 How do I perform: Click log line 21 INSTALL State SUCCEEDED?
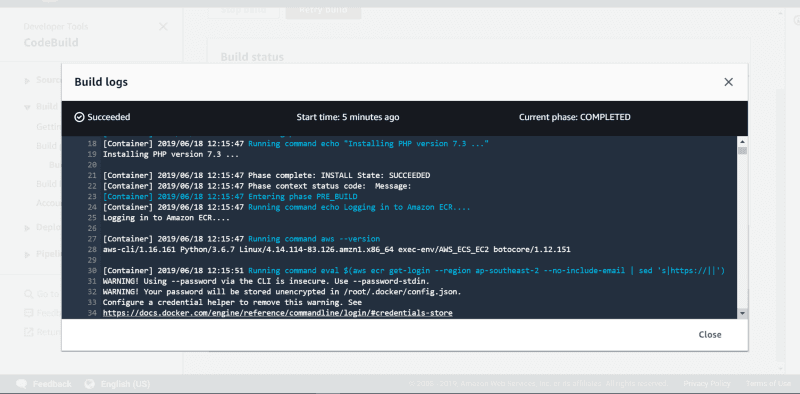coord(266,175)
